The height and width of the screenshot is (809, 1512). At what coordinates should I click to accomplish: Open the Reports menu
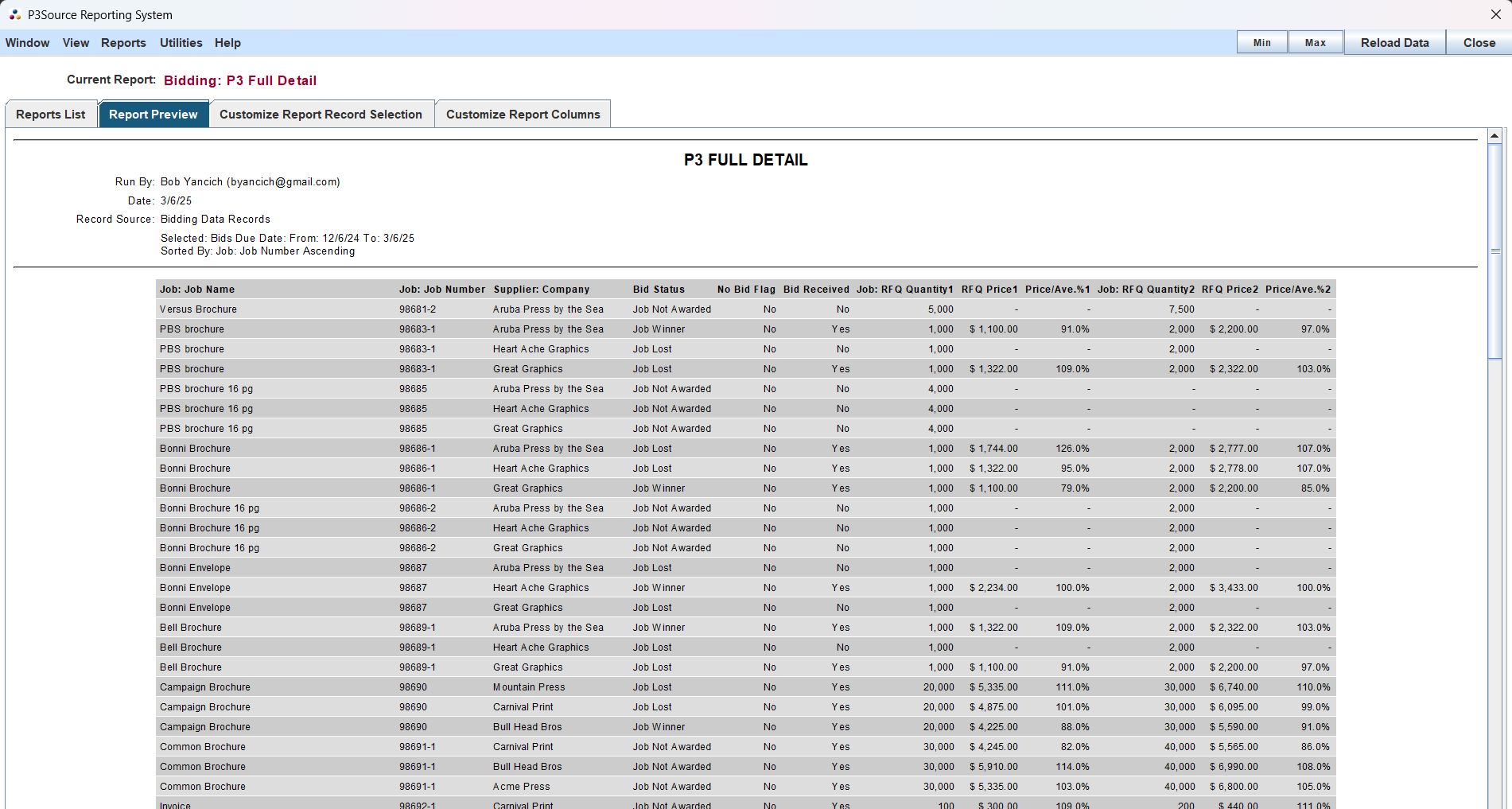pyautogui.click(x=123, y=43)
